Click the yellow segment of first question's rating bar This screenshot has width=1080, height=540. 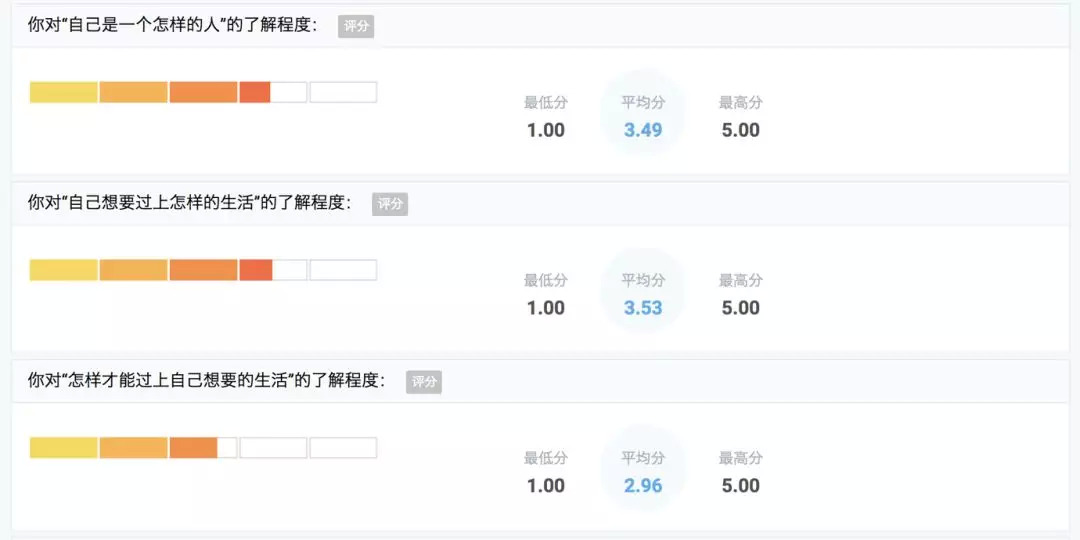64,92
